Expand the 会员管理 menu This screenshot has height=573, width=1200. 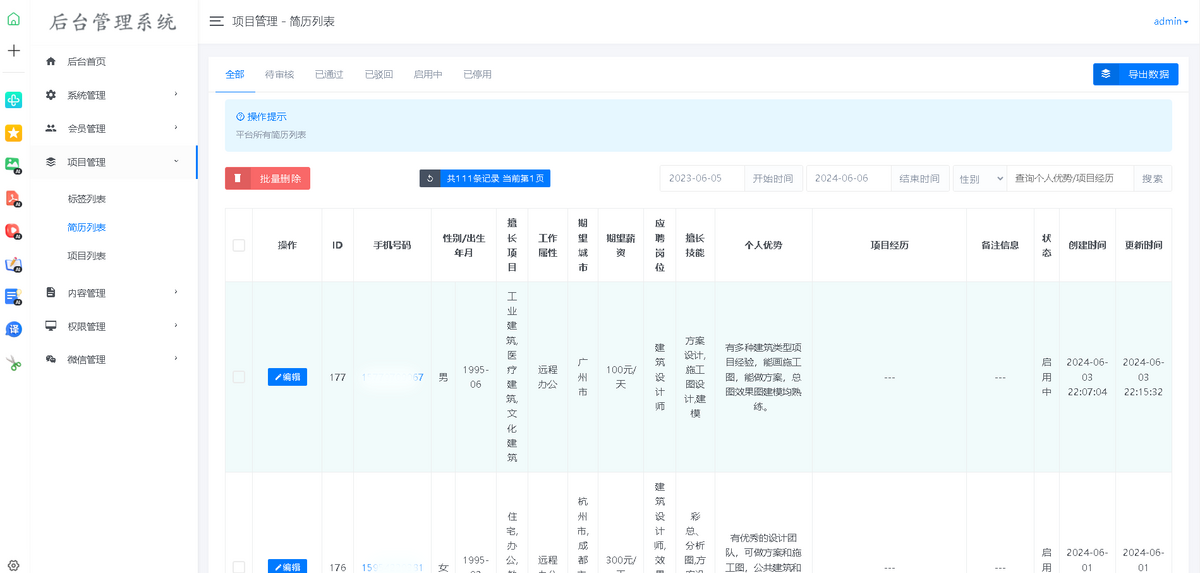(114, 128)
